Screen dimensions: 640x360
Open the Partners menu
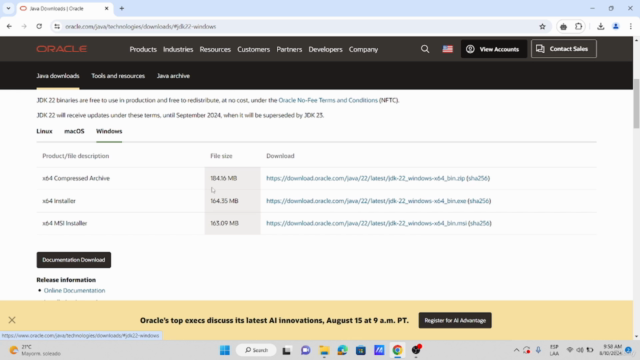click(289, 49)
